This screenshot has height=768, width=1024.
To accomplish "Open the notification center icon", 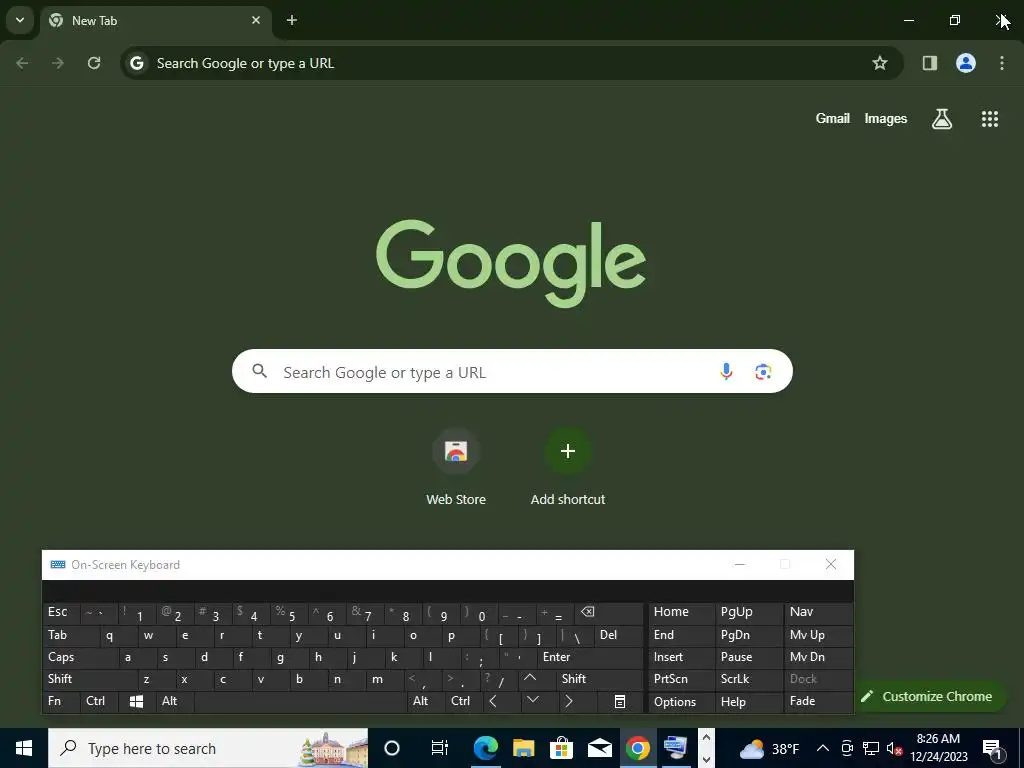I will [x=992, y=748].
